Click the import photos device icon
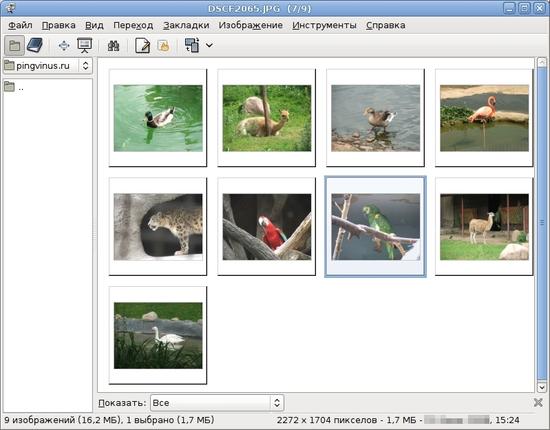 (192, 45)
